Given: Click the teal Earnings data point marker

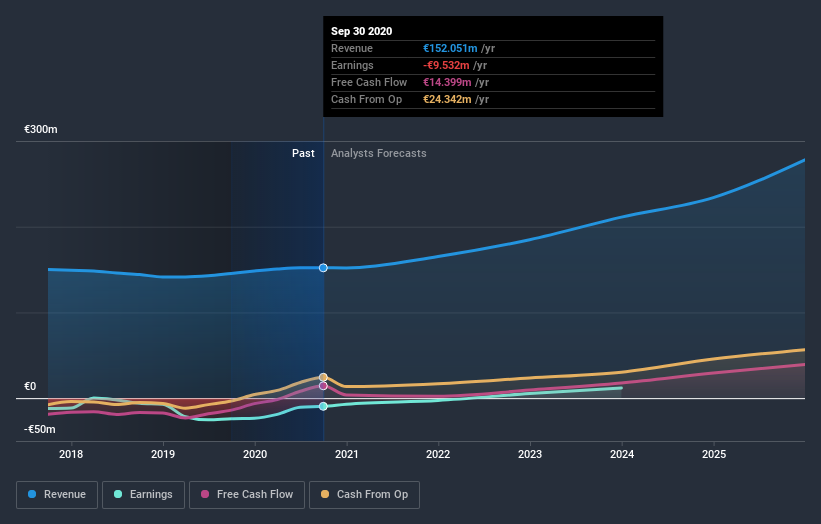Looking at the screenshot, I should (x=323, y=406).
